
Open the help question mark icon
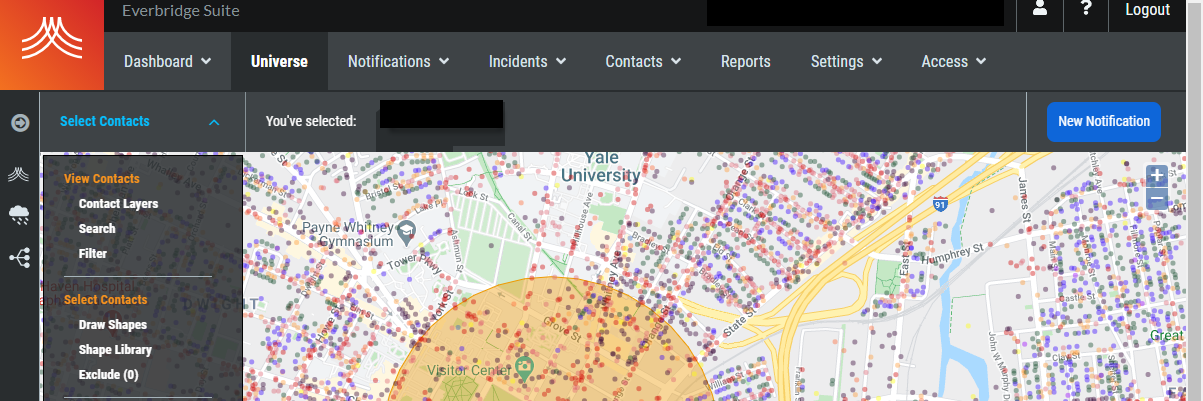[x=1086, y=9]
